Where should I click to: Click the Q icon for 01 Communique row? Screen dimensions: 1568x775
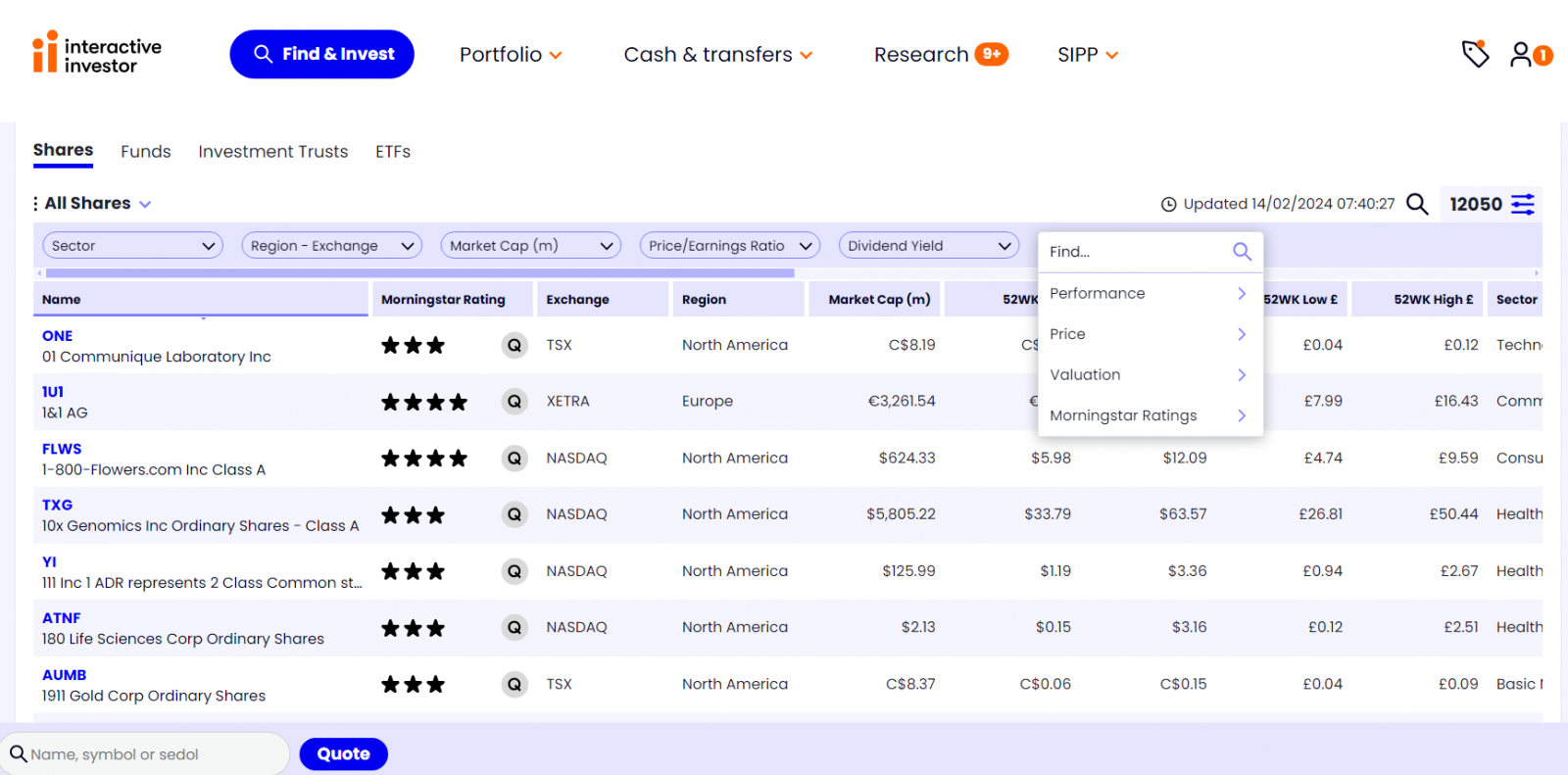(x=514, y=345)
